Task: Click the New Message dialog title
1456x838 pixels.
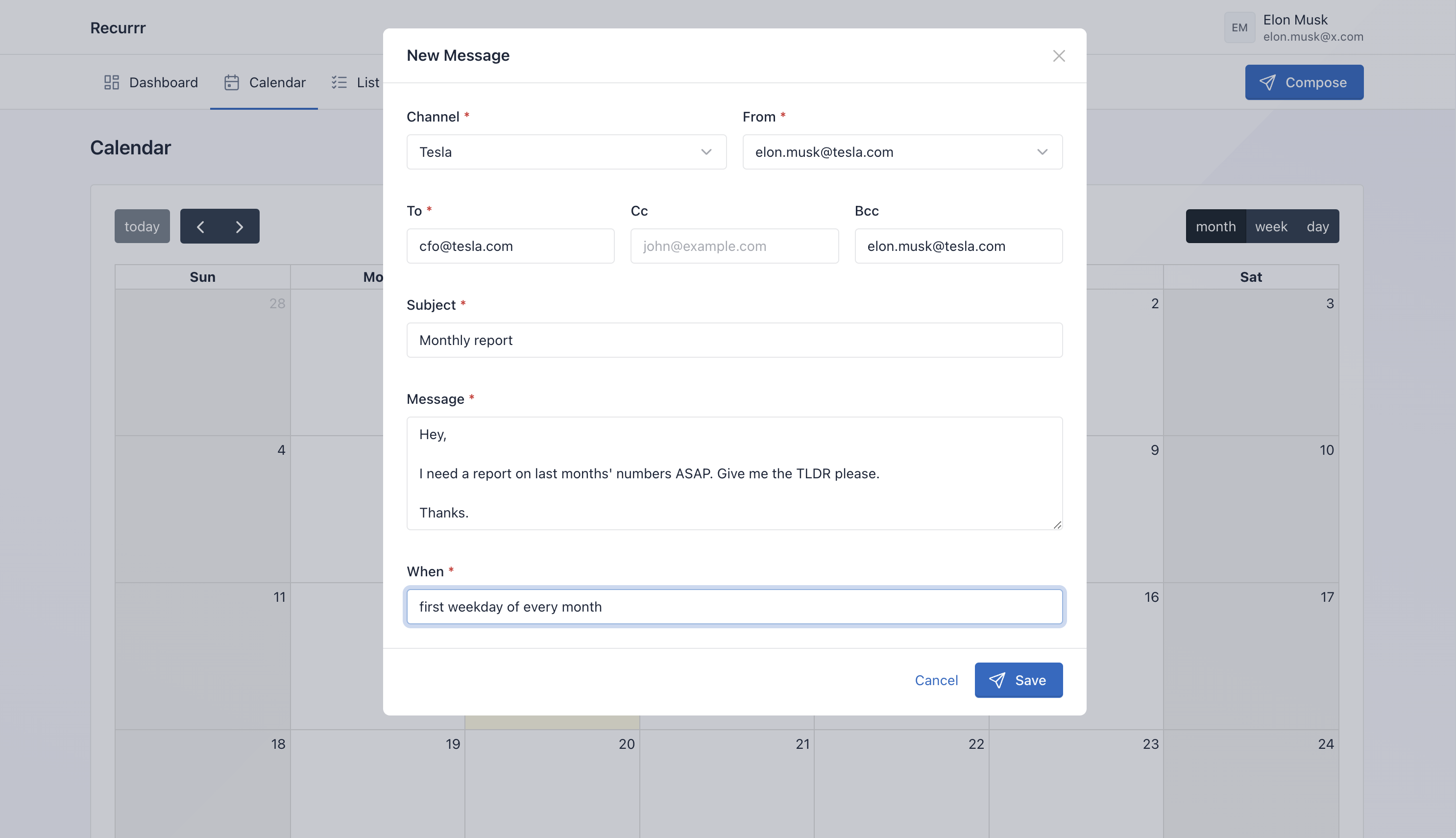Action: [458, 55]
